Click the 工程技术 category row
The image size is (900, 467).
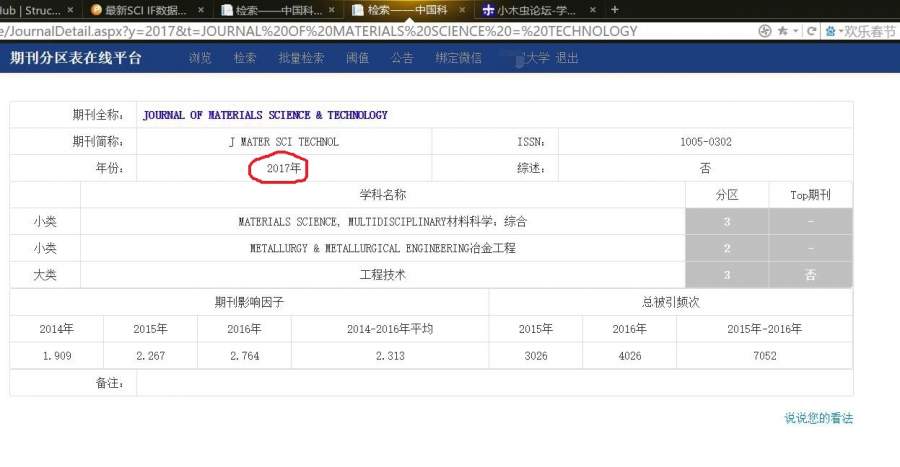(x=383, y=275)
